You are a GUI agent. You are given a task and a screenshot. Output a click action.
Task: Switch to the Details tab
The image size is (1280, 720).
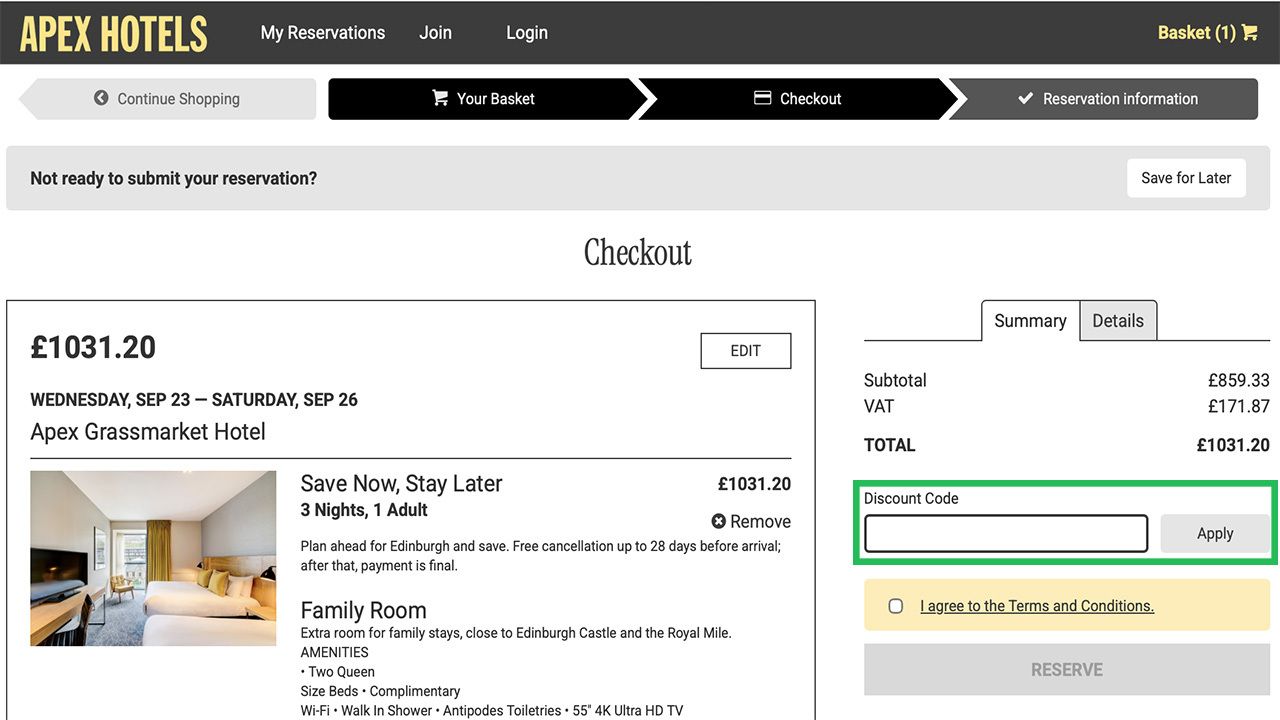pyautogui.click(x=1118, y=321)
